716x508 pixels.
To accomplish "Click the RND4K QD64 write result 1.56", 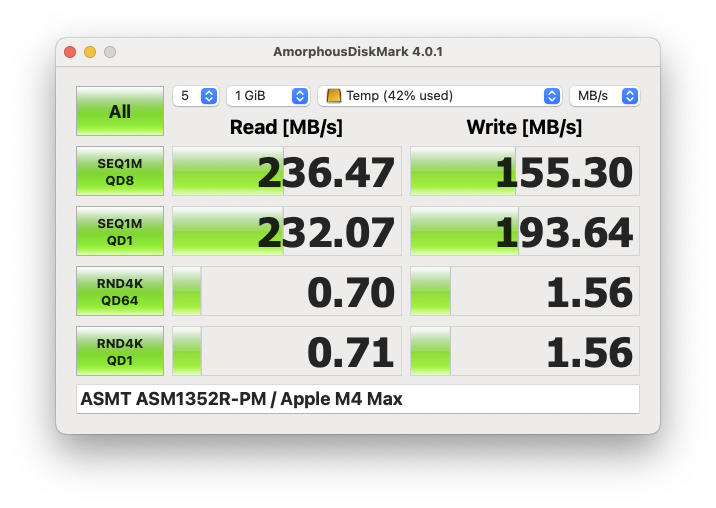I will click(525, 292).
